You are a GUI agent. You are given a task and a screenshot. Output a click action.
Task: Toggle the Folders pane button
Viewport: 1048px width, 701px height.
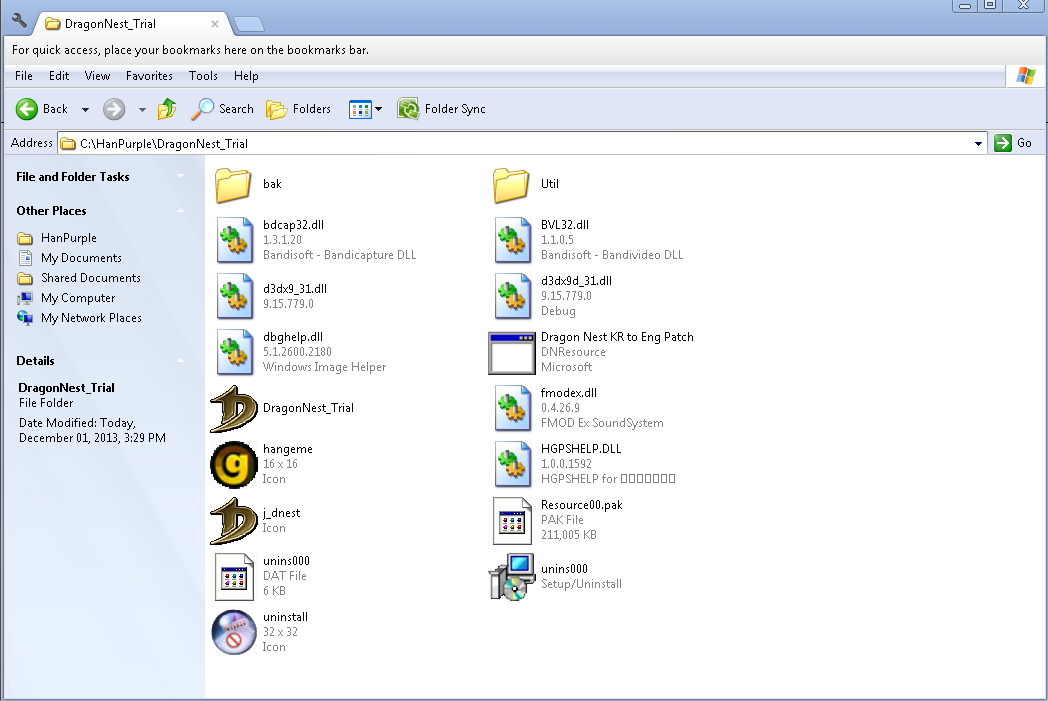[x=299, y=109]
